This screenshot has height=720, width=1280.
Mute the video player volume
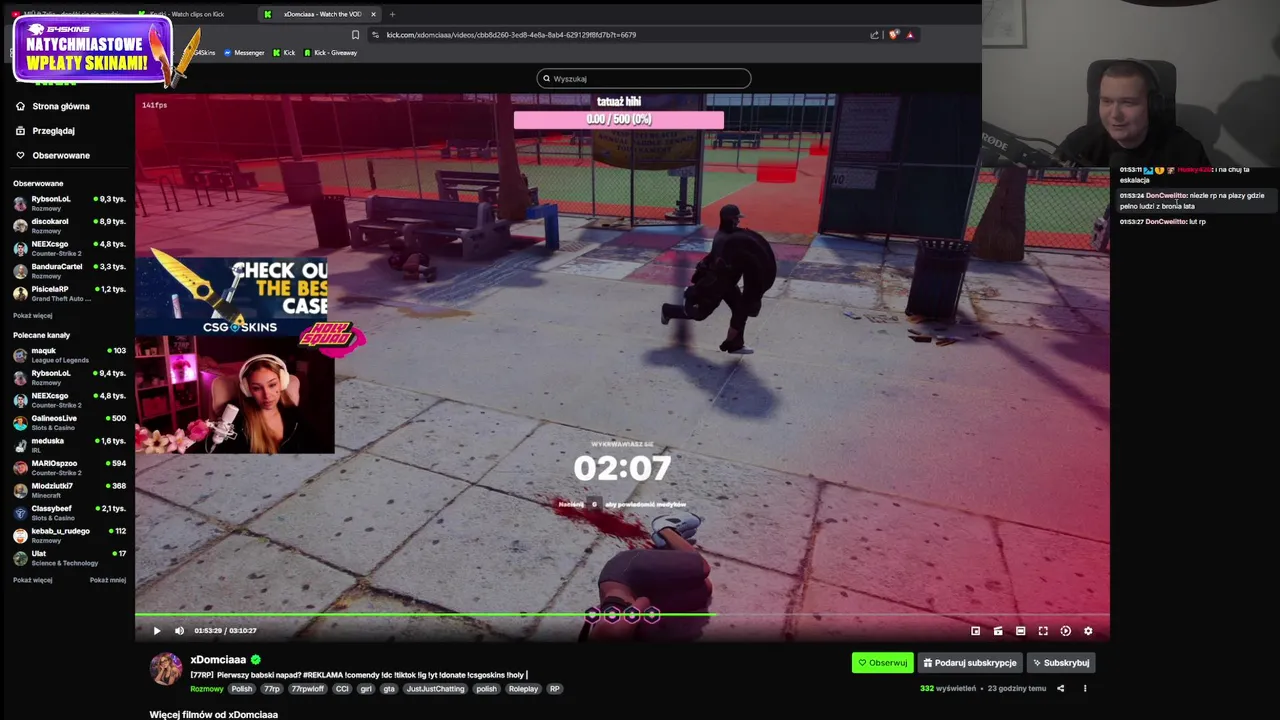click(x=179, y=631)
